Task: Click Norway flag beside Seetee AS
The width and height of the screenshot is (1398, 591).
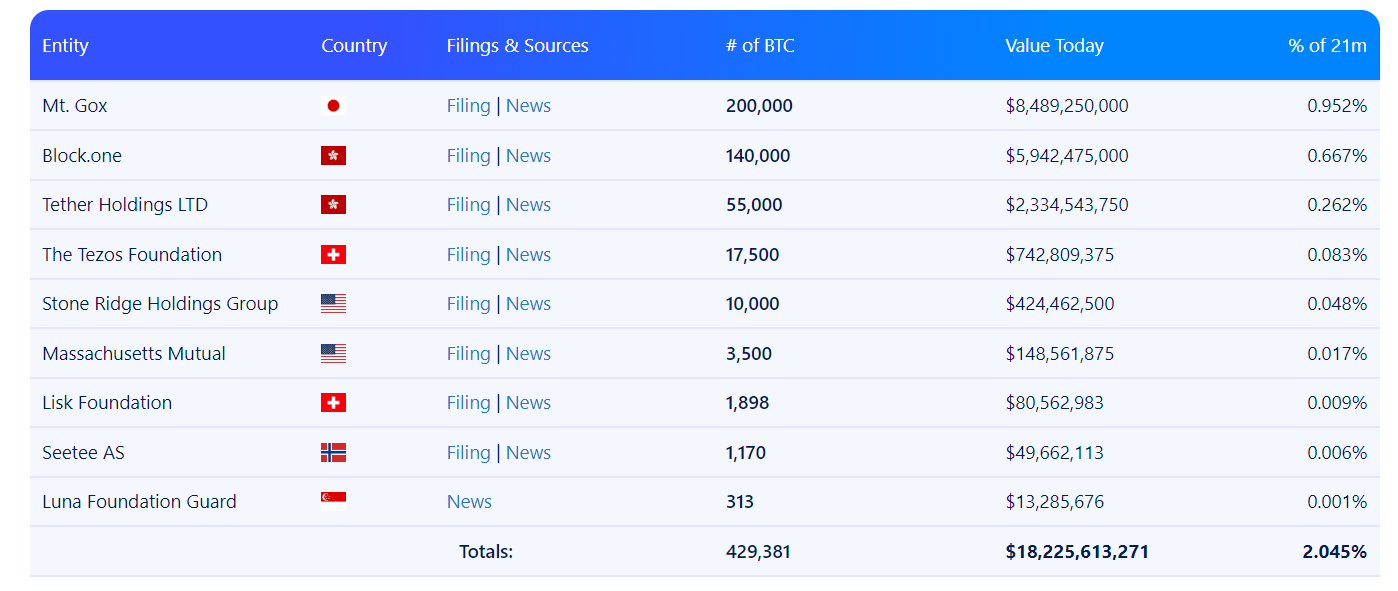Action: (x=333, y=453)
